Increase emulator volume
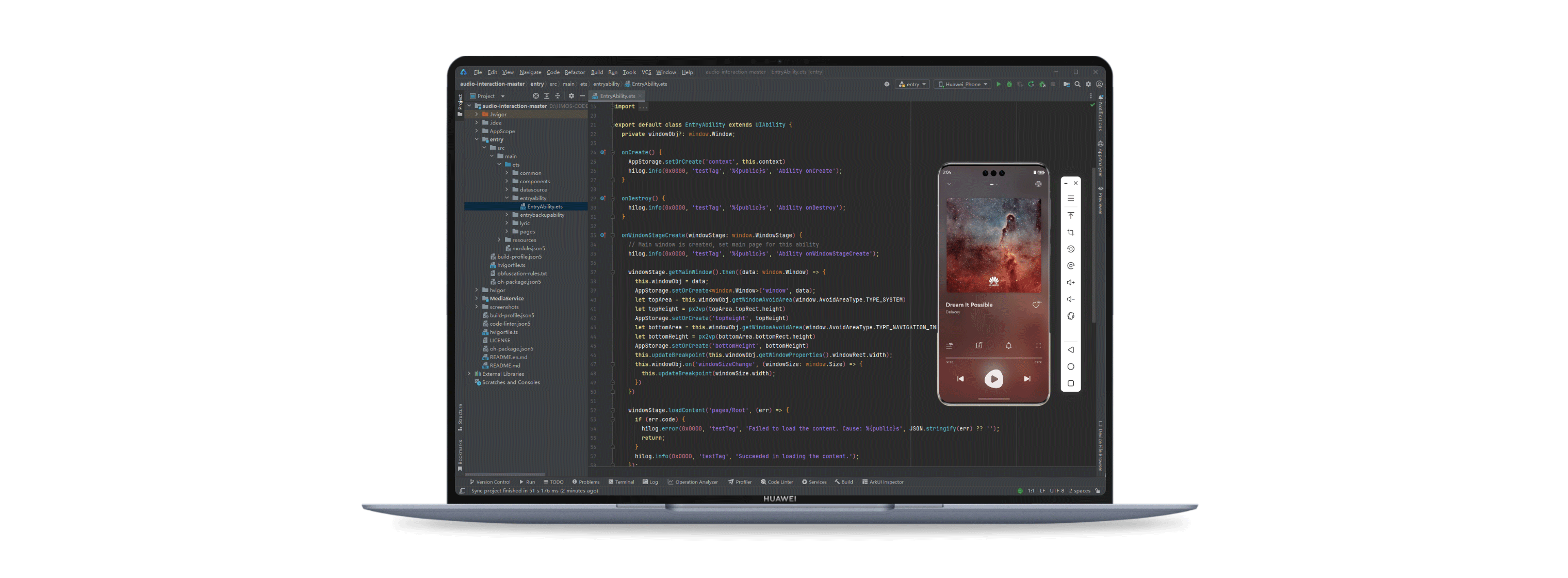 click(1071, 282)
